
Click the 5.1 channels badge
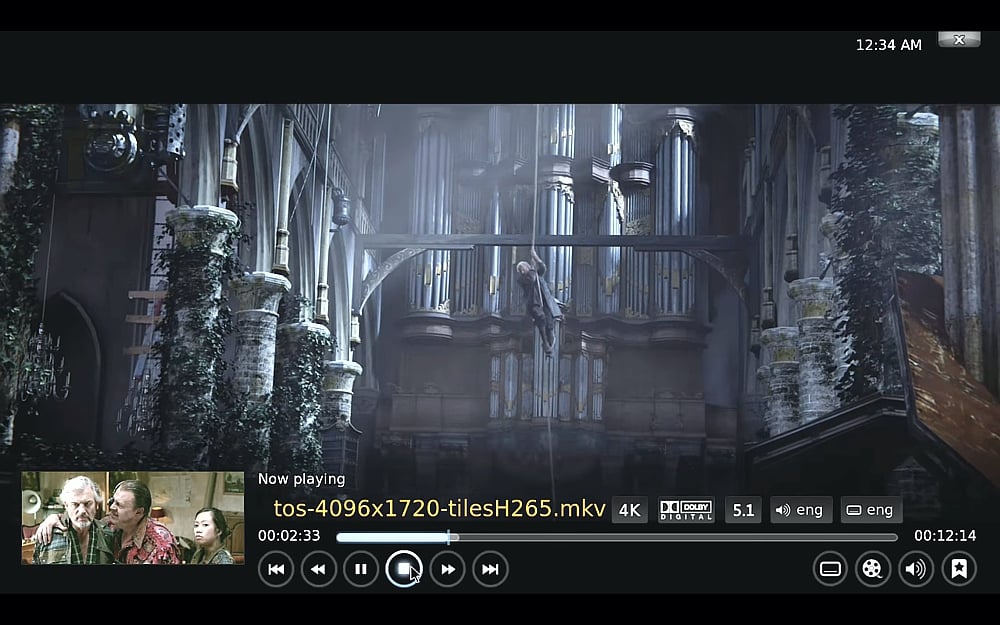(x=743, y=510)
